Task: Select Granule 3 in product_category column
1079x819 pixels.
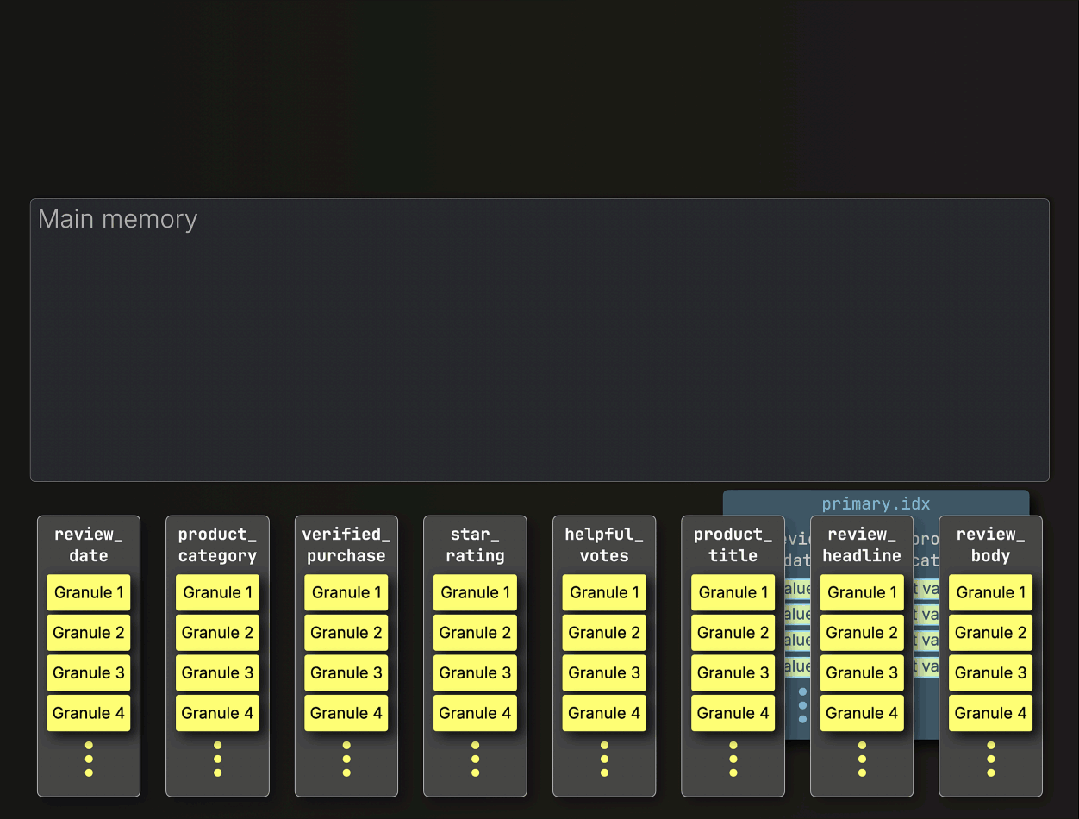Action: click(217, 672)
